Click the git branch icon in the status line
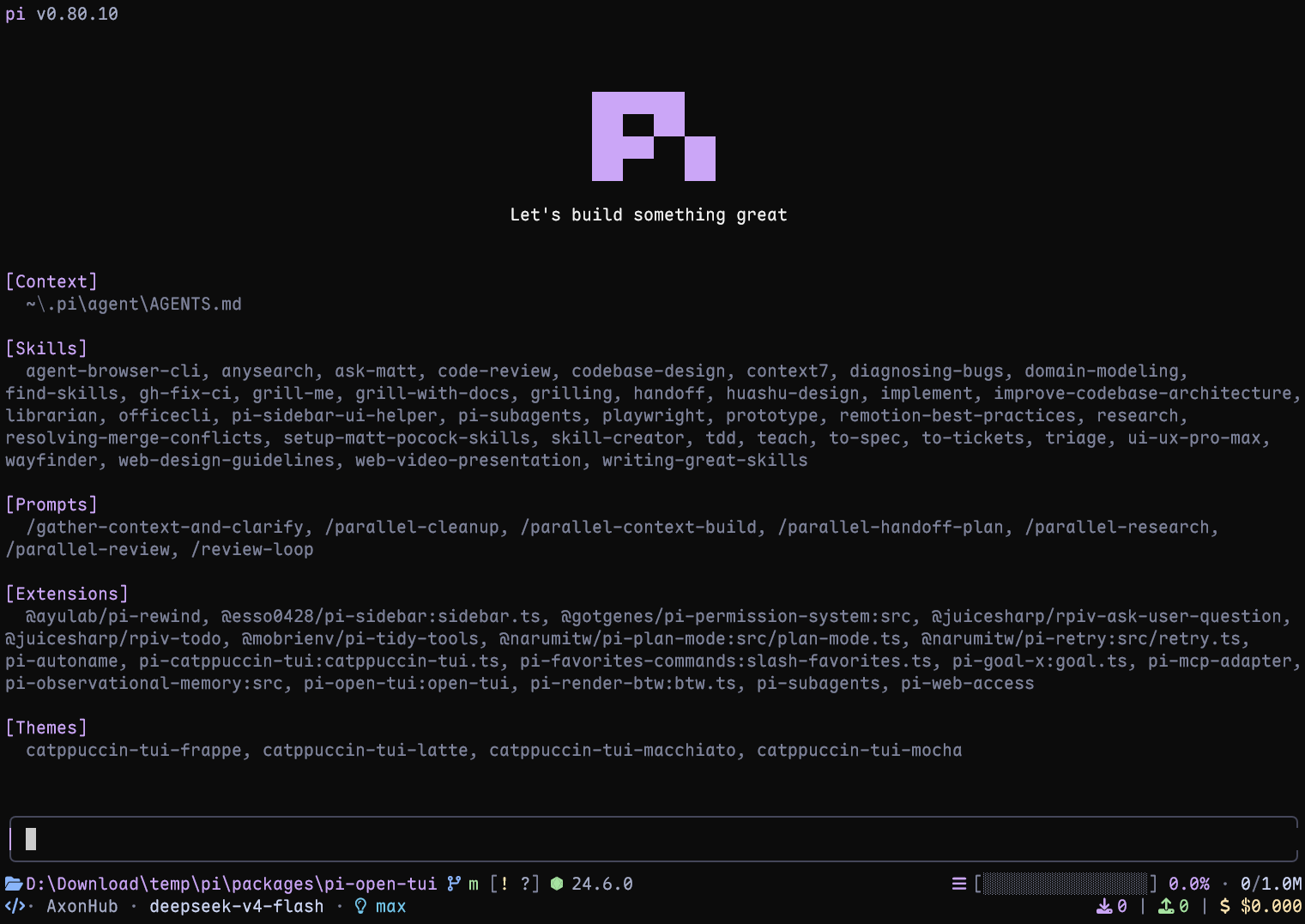This screenshot has width=1305, height=924. point(454,884)
